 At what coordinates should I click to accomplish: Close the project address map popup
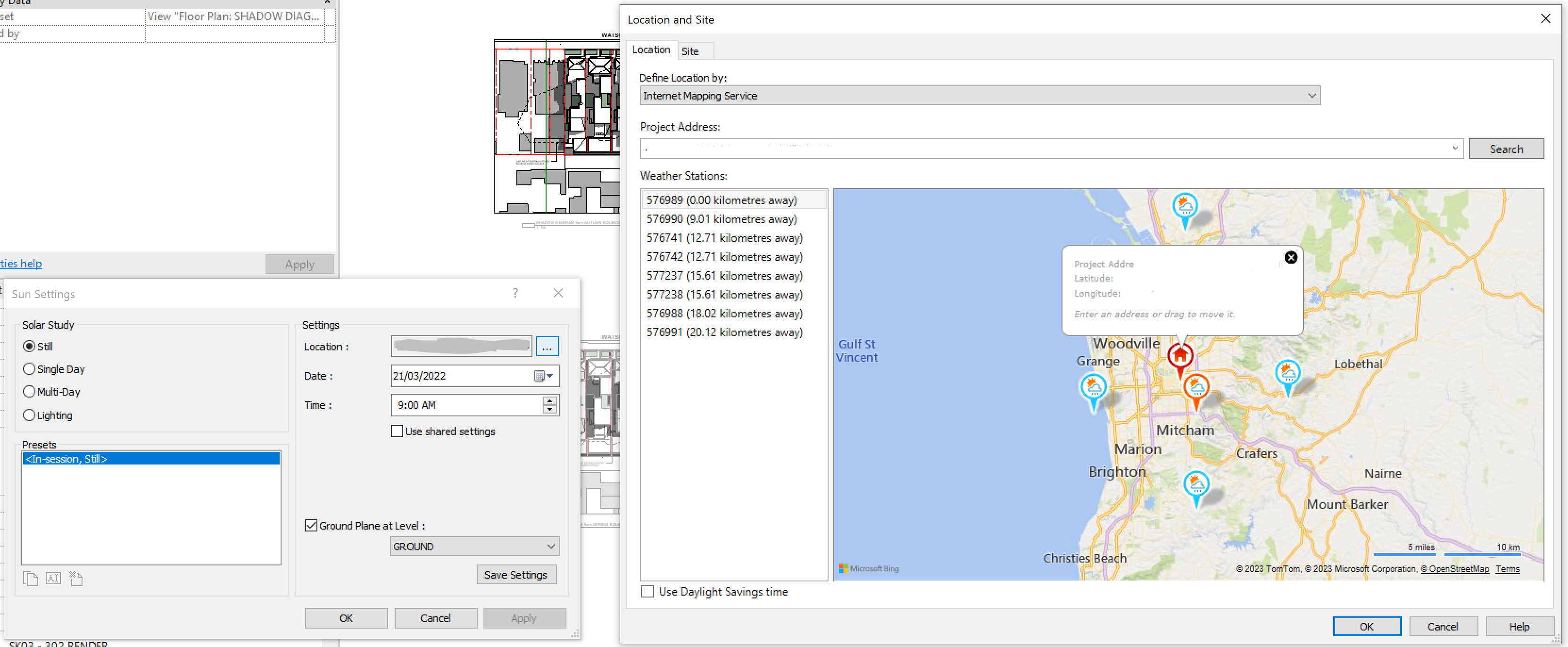pyautogui.click(x=1290, y=257)
